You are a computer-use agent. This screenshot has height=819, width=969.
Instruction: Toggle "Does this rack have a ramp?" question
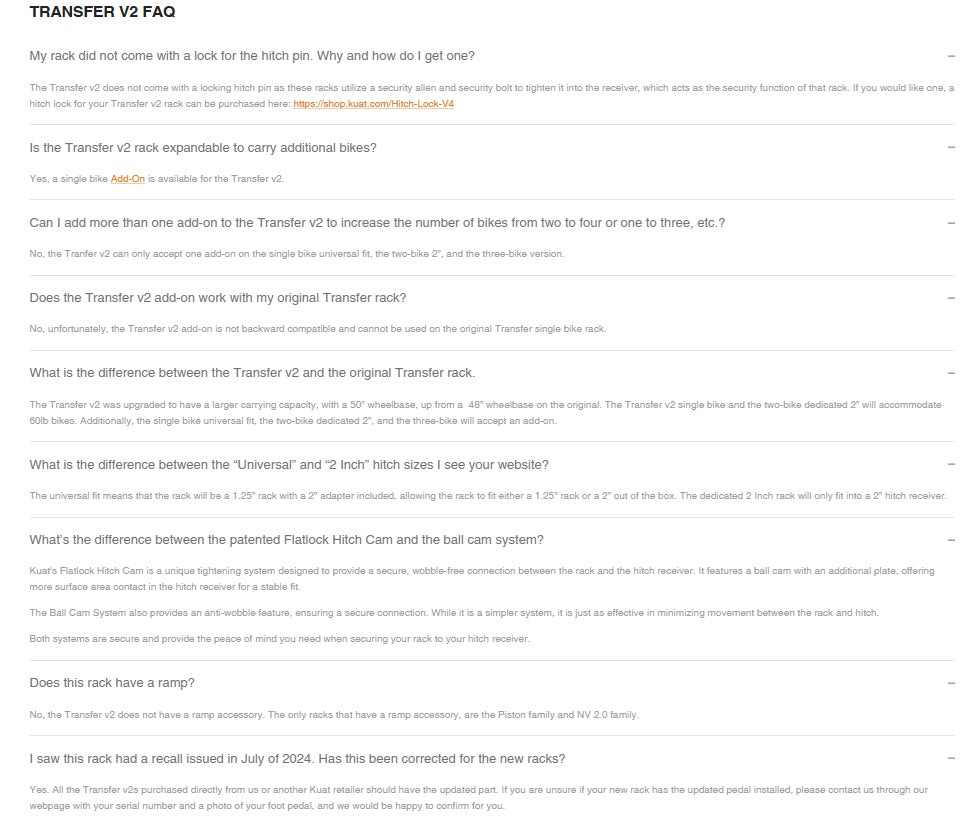pyautogui.click(x=112, y=683)
